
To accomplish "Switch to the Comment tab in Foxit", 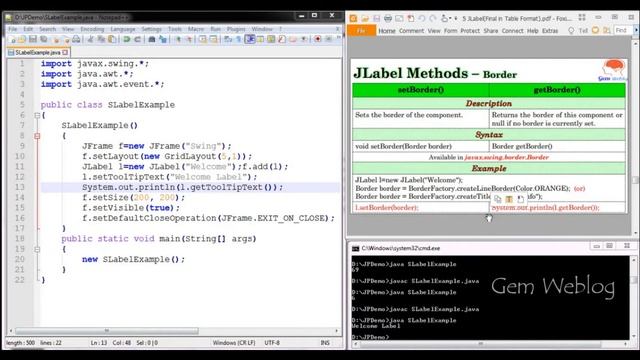I will point(411,31).
